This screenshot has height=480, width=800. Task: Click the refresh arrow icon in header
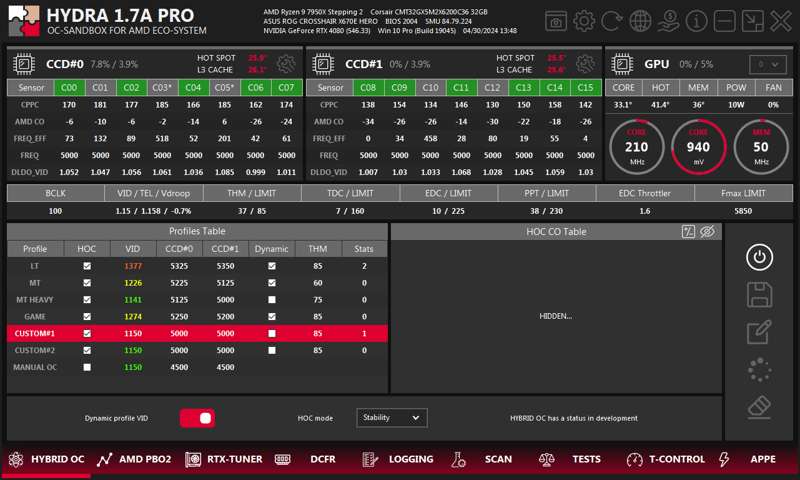coord(612,20)
